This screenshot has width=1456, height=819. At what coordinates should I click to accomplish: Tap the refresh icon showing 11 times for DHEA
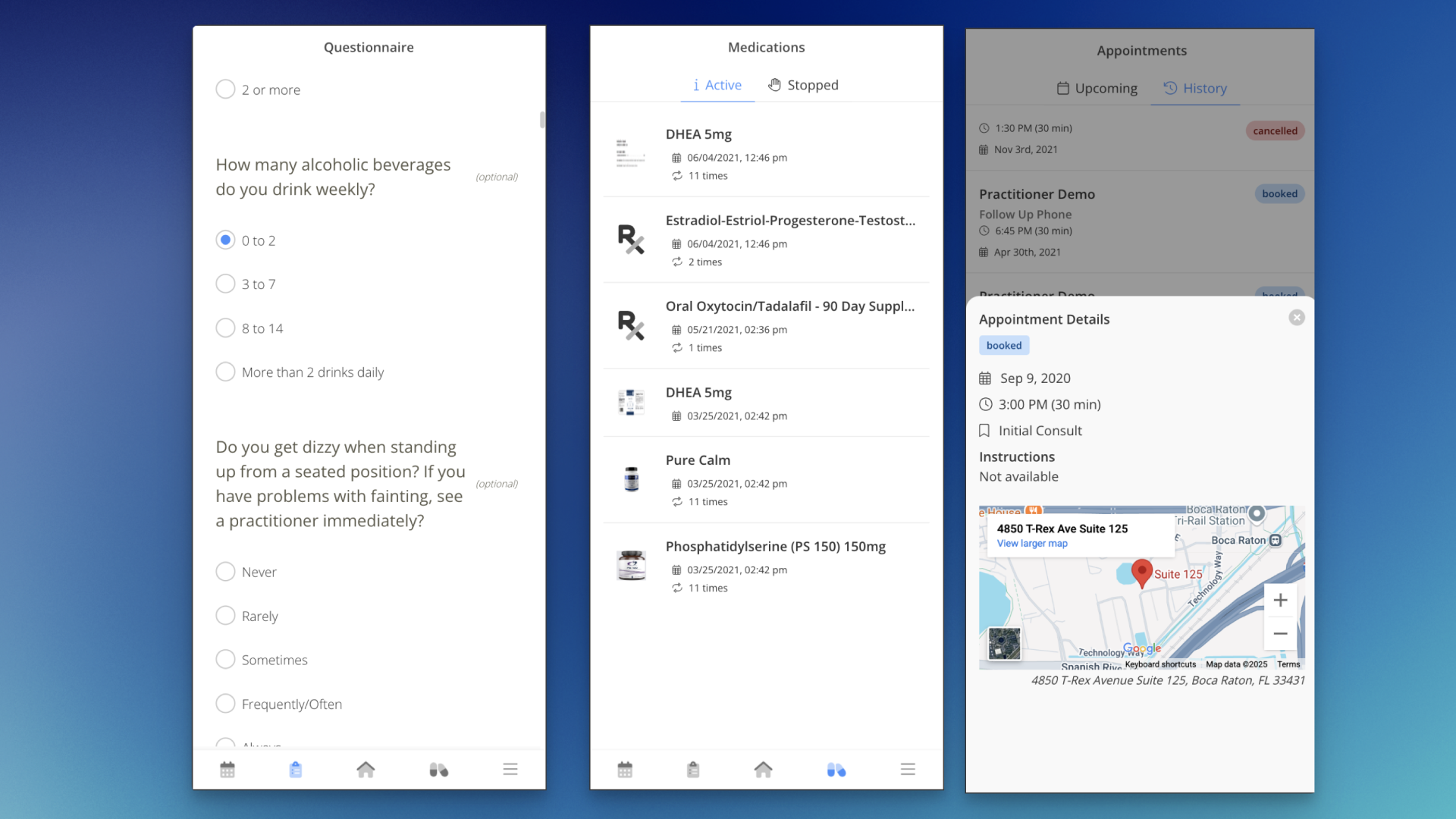coord(677,175)
